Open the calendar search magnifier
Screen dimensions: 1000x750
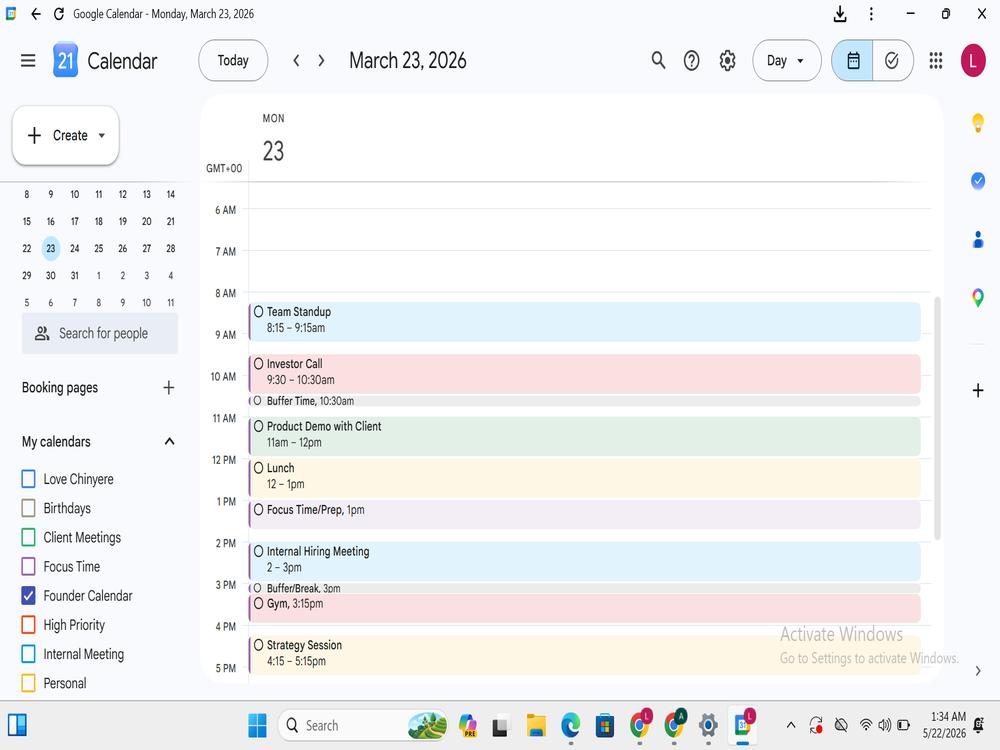(x=658, y=61)
